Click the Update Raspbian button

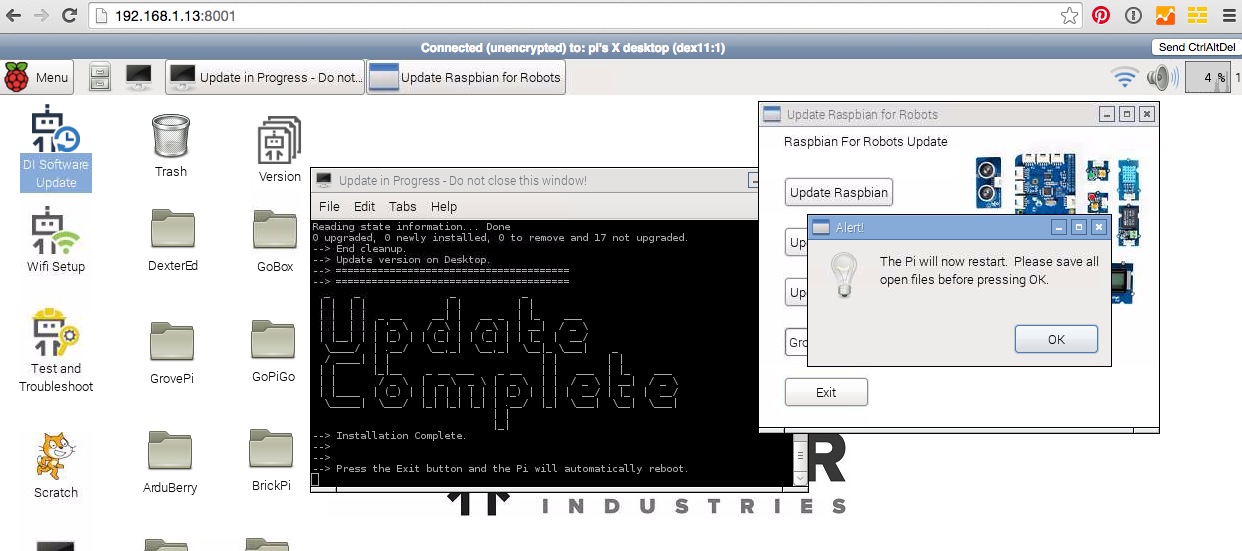click(x=838, y=192)
